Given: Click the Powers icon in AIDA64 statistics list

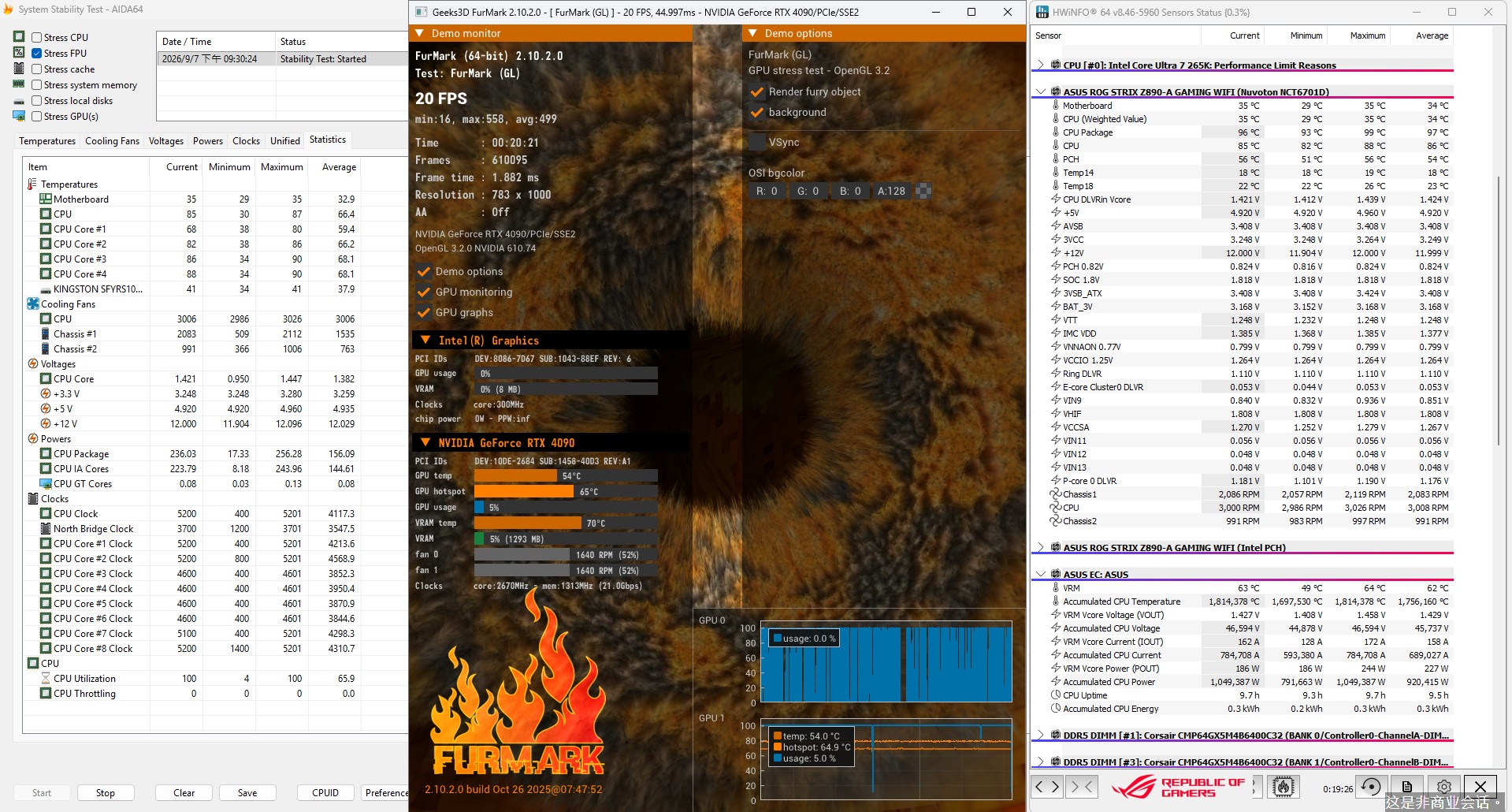Looking at the screenshot, I should click(x=33, y=439).
